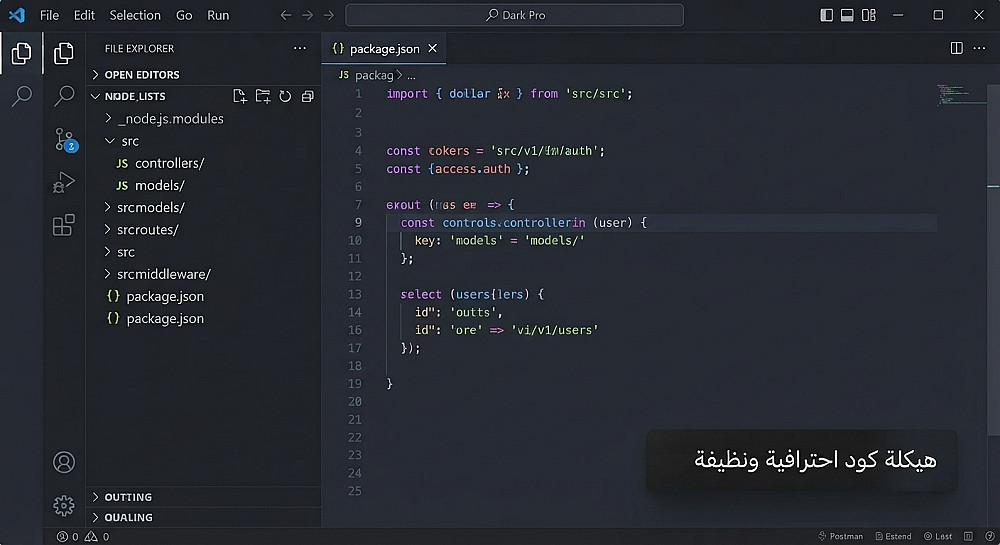Screen dimensions: 1000x545
Task: Open the Extensions view icon
Action: click(x=64, y=224)
